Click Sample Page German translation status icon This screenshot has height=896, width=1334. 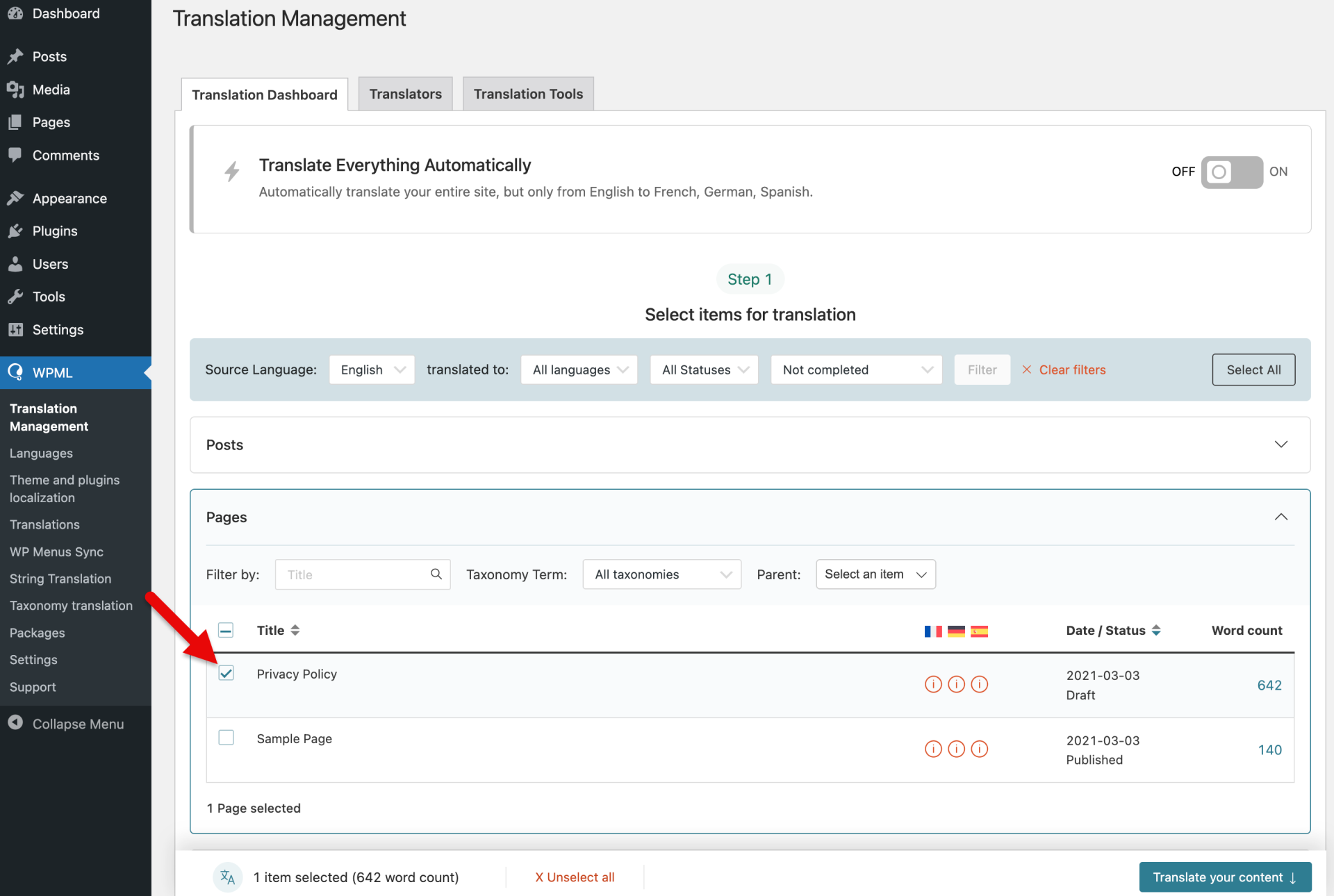956,749
